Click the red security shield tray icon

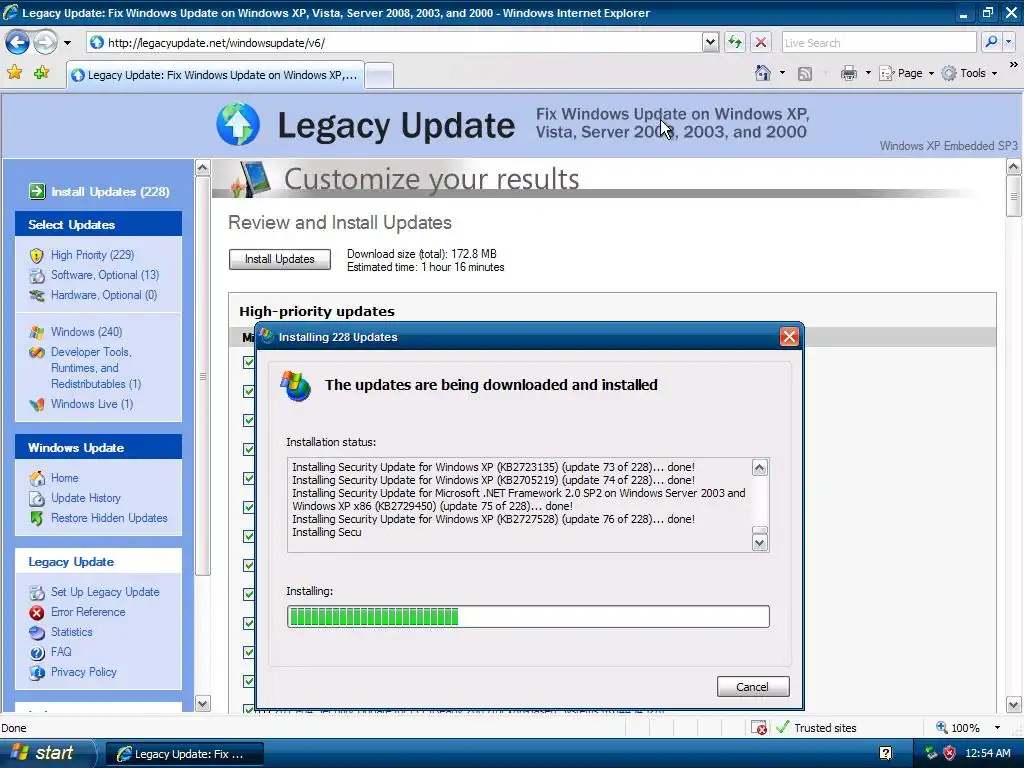coord(949,754)
